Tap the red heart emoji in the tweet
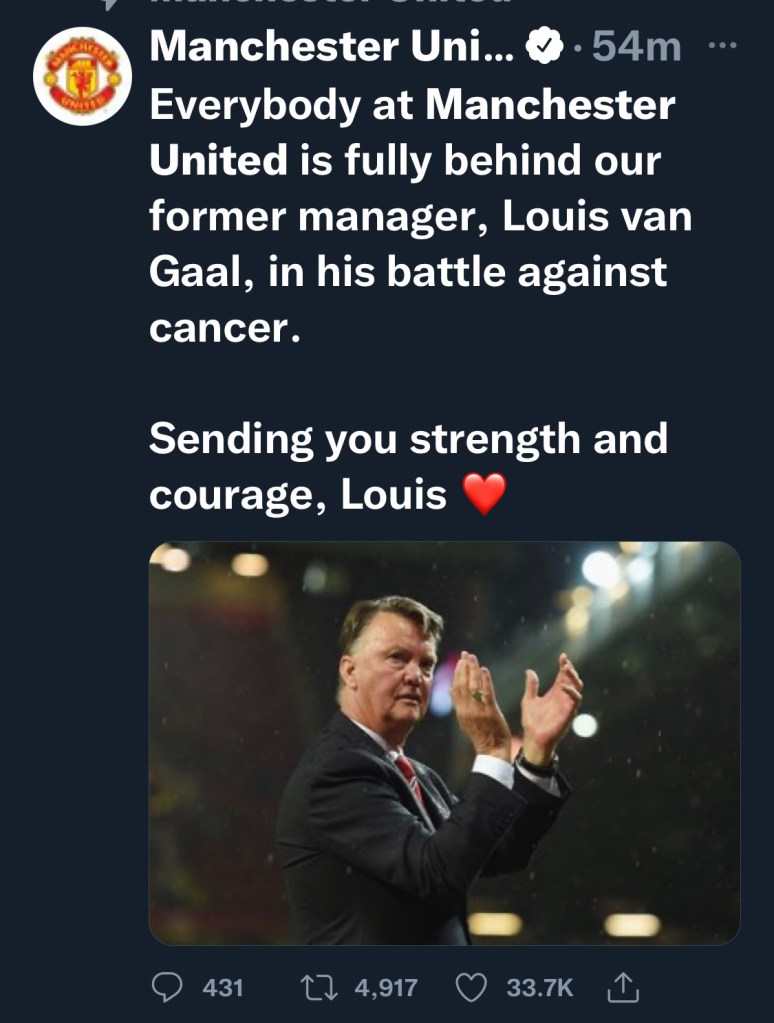774x1023 pixels. pyautogui.click(x=485, y=495)
